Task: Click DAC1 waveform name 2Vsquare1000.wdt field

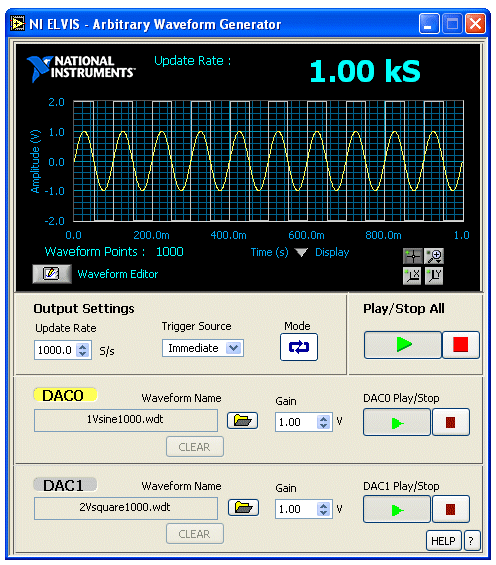Action: 126,508
